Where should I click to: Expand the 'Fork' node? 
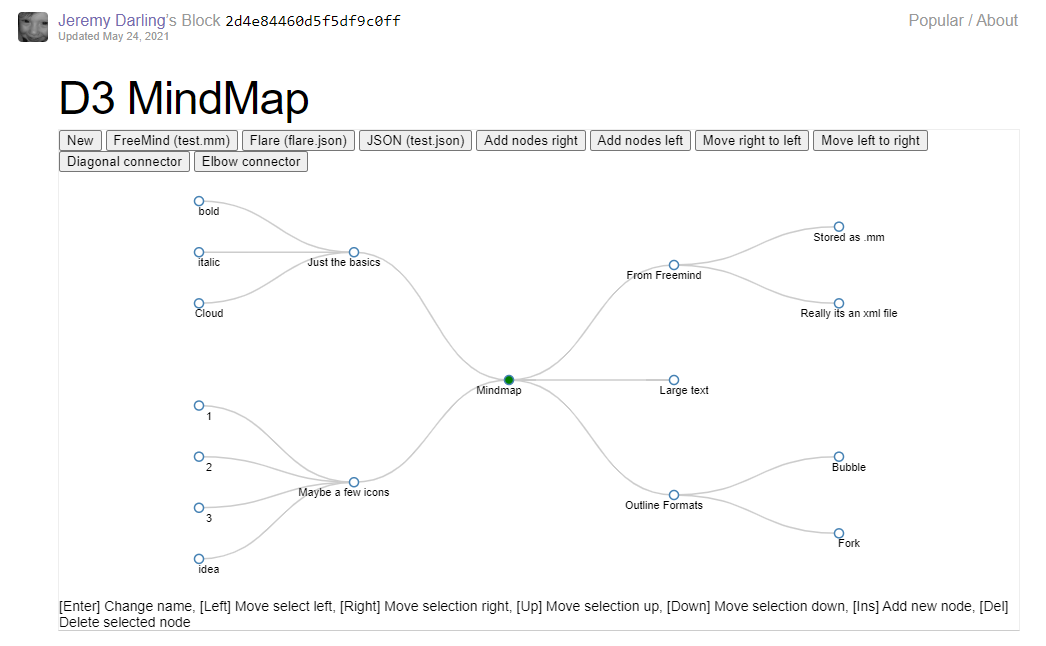tap(838, 532)
